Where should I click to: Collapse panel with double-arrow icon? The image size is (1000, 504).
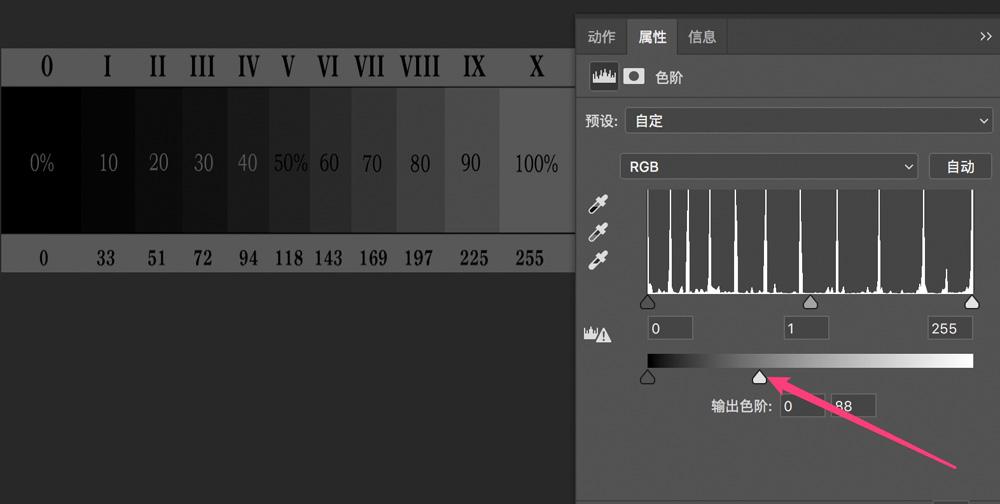pyautogui.click(x=986, y=36)
